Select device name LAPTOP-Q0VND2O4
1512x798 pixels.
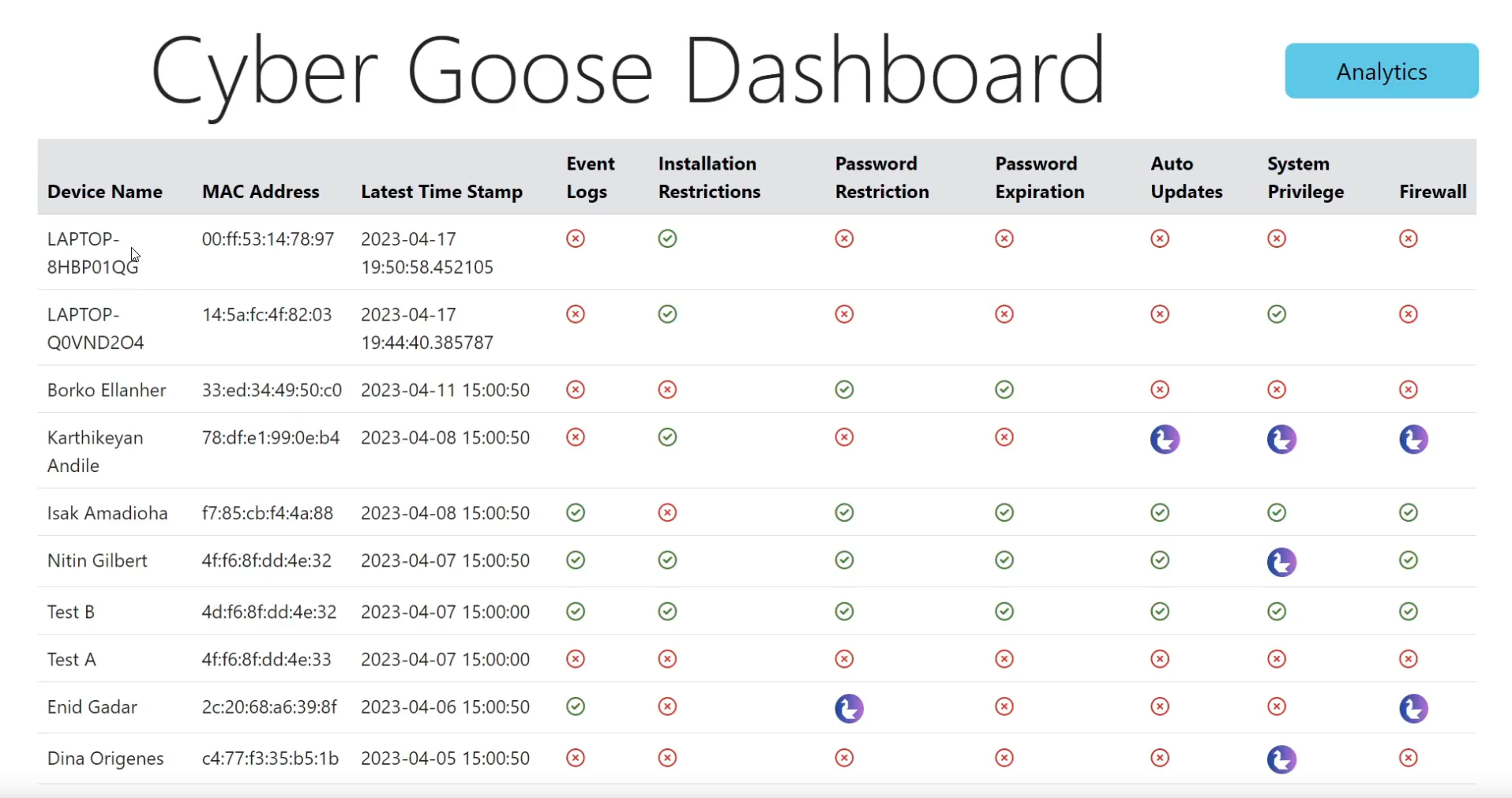[96, 328]
